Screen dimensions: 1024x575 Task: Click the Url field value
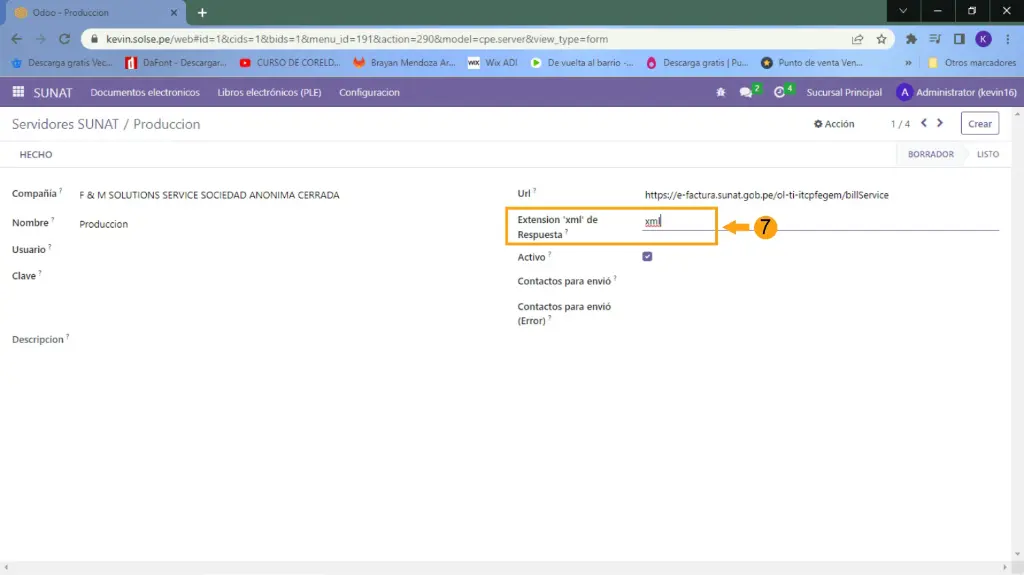[767, 195]
